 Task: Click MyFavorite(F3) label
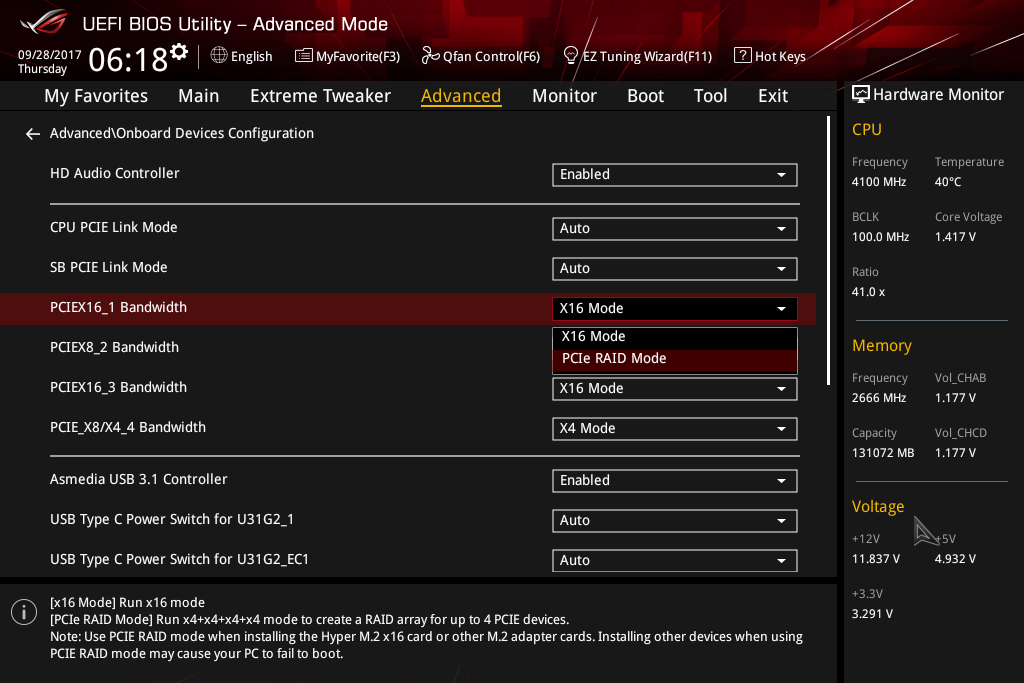[358, 57]
